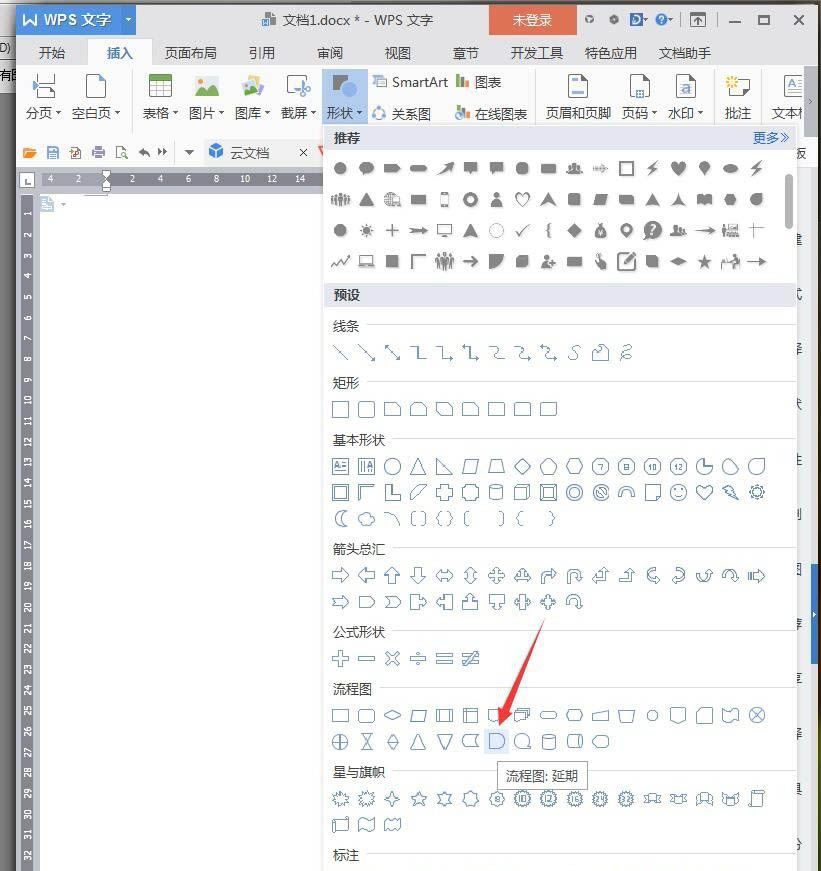Open the 审阅 review tab
This screenshot has height=871, width=821.
330,53
